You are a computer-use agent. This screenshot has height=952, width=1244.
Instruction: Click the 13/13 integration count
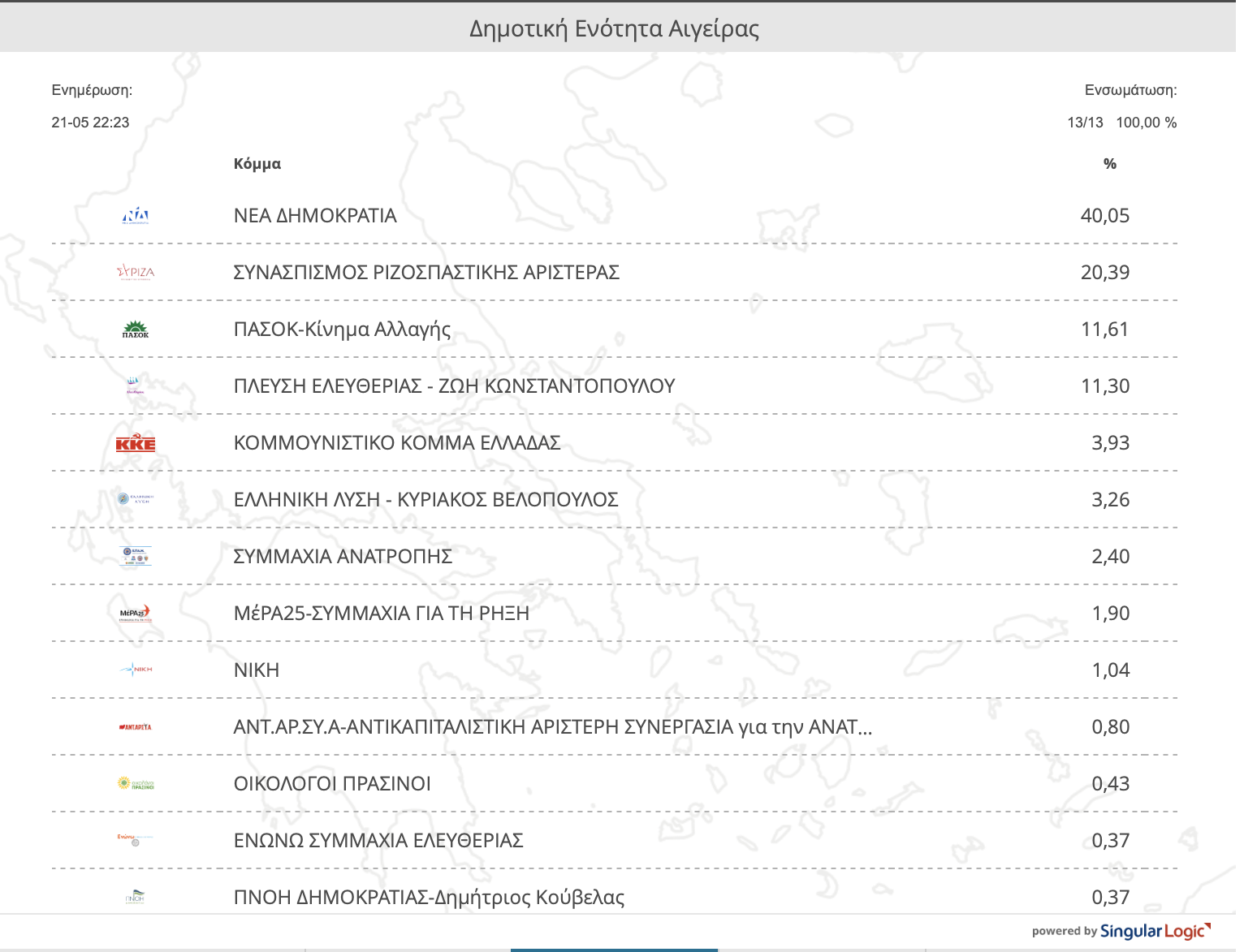[x=1086, y=123]
